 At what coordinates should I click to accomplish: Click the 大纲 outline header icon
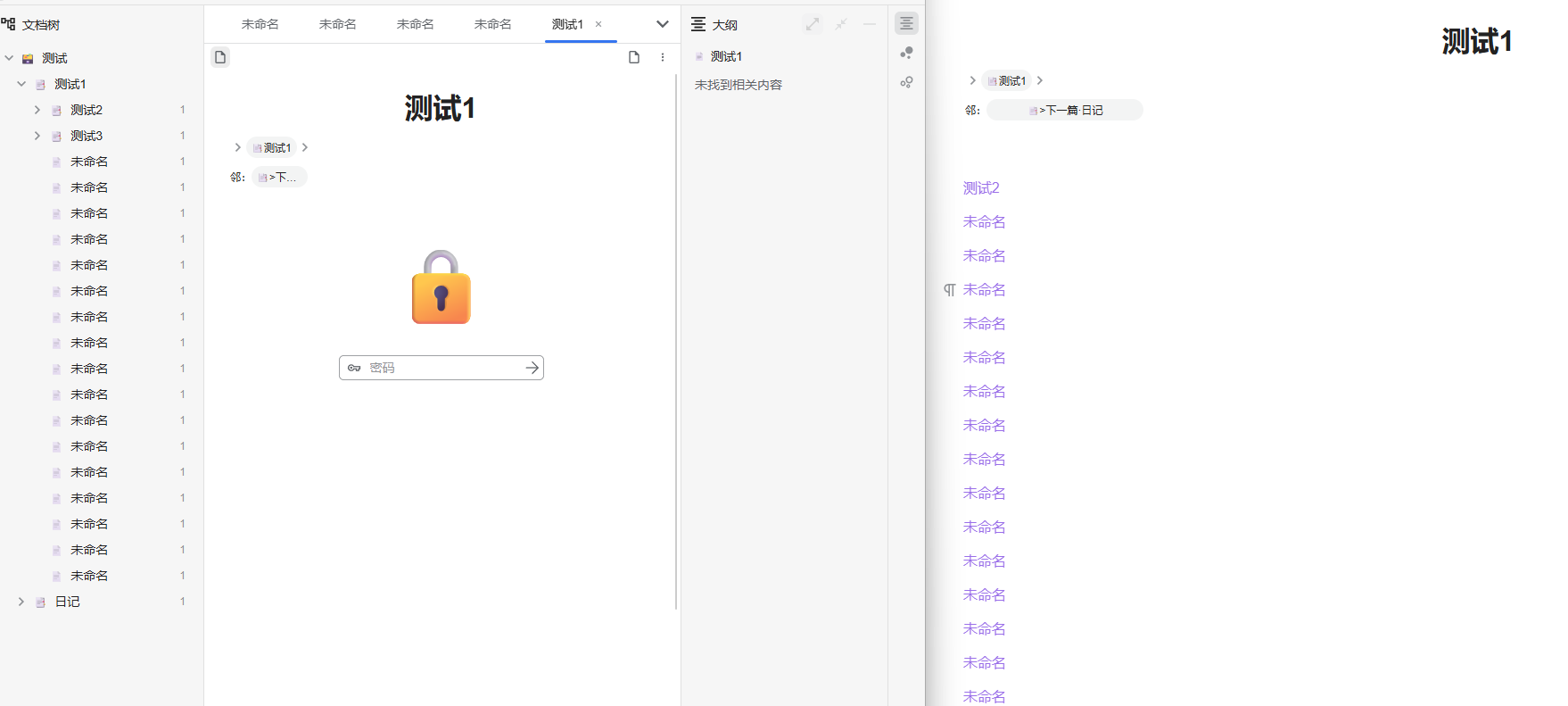click(698, 24)
